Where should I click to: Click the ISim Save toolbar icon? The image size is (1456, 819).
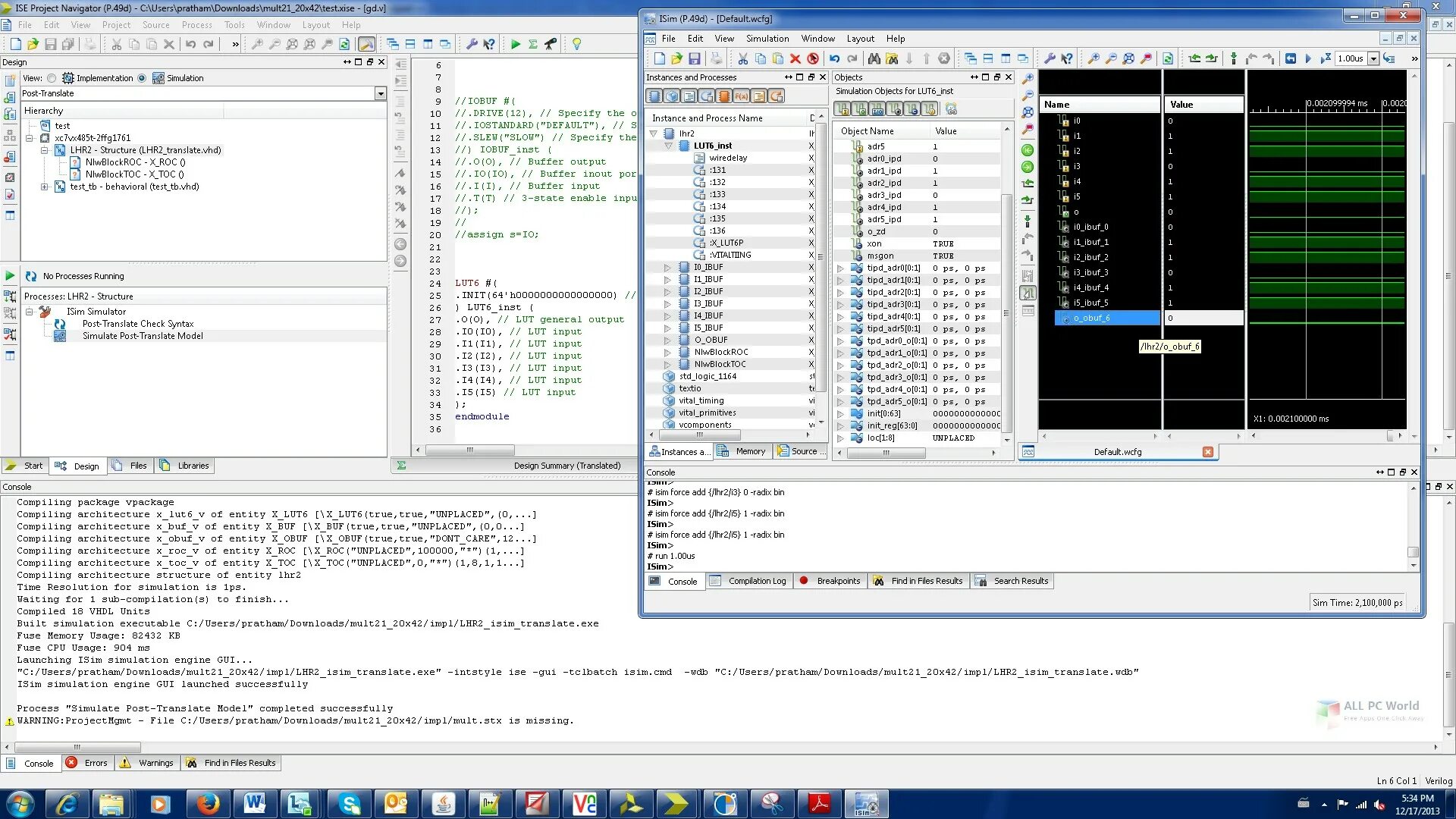694,58
